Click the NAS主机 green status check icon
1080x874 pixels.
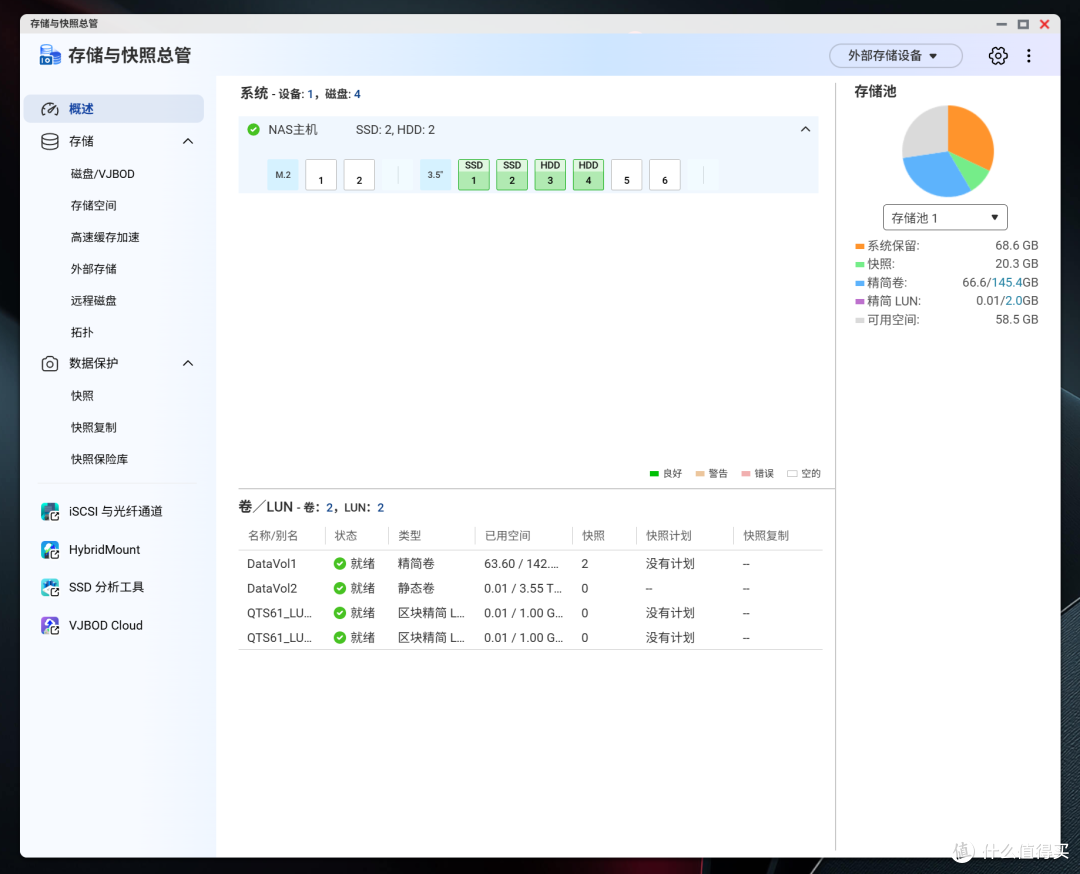click(x=253, y=129)
